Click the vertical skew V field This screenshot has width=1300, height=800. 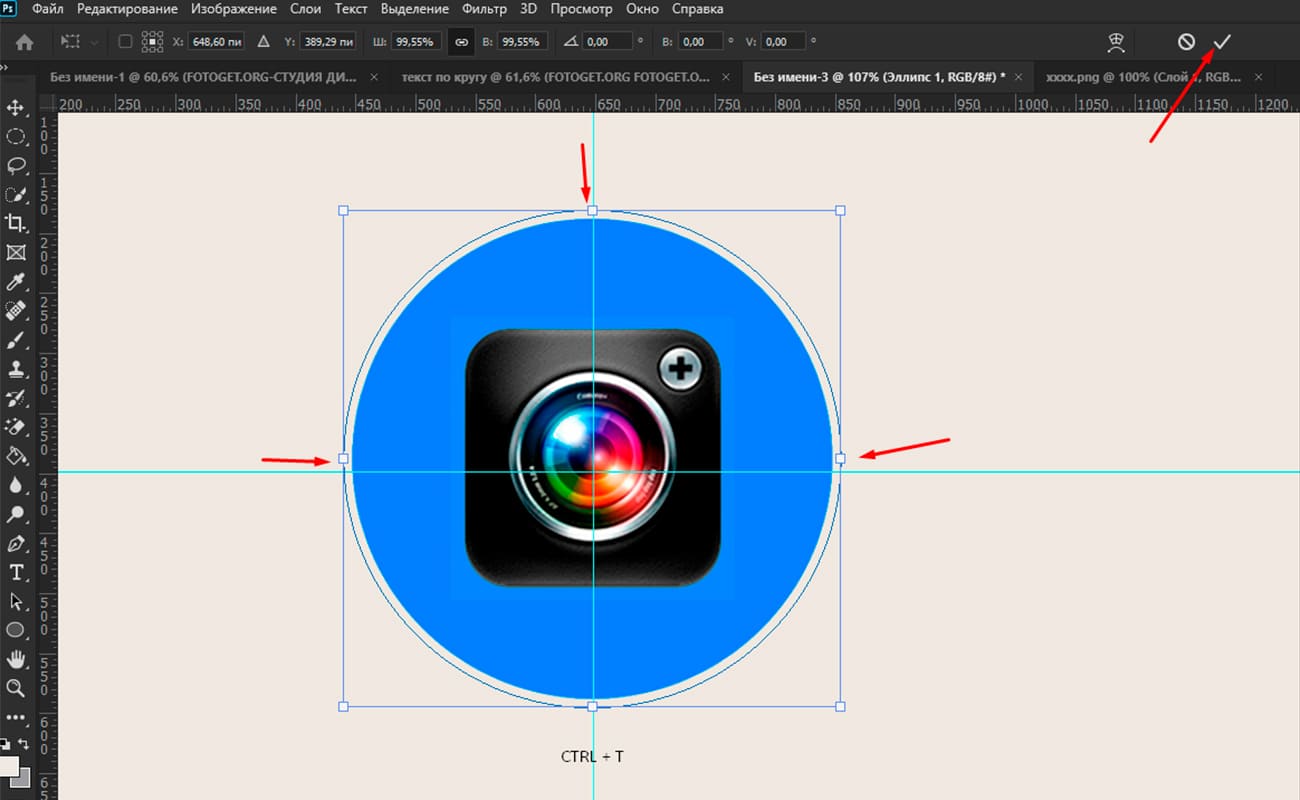784,42
